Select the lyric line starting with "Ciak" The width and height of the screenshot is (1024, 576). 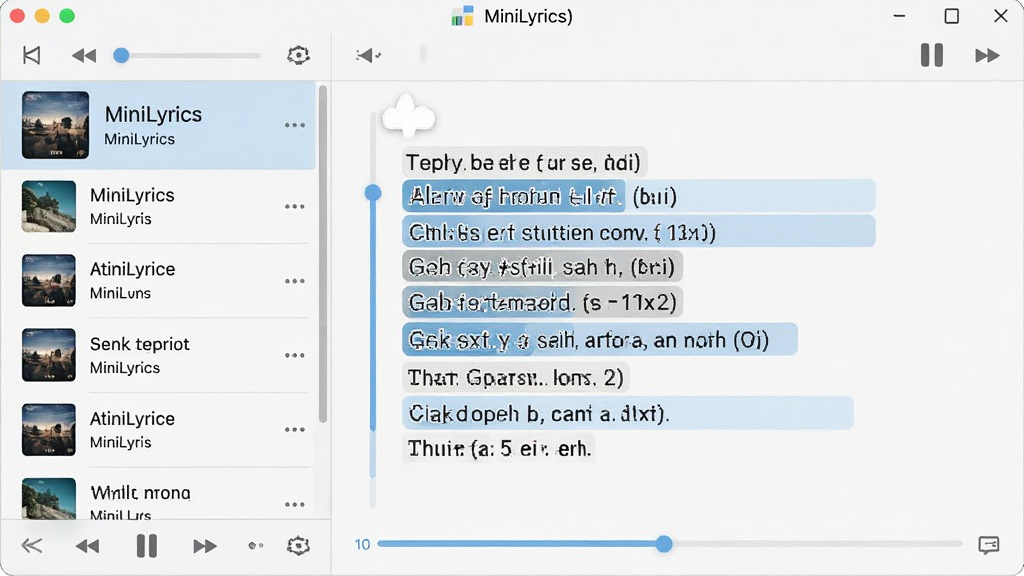[x=628, y=413]
